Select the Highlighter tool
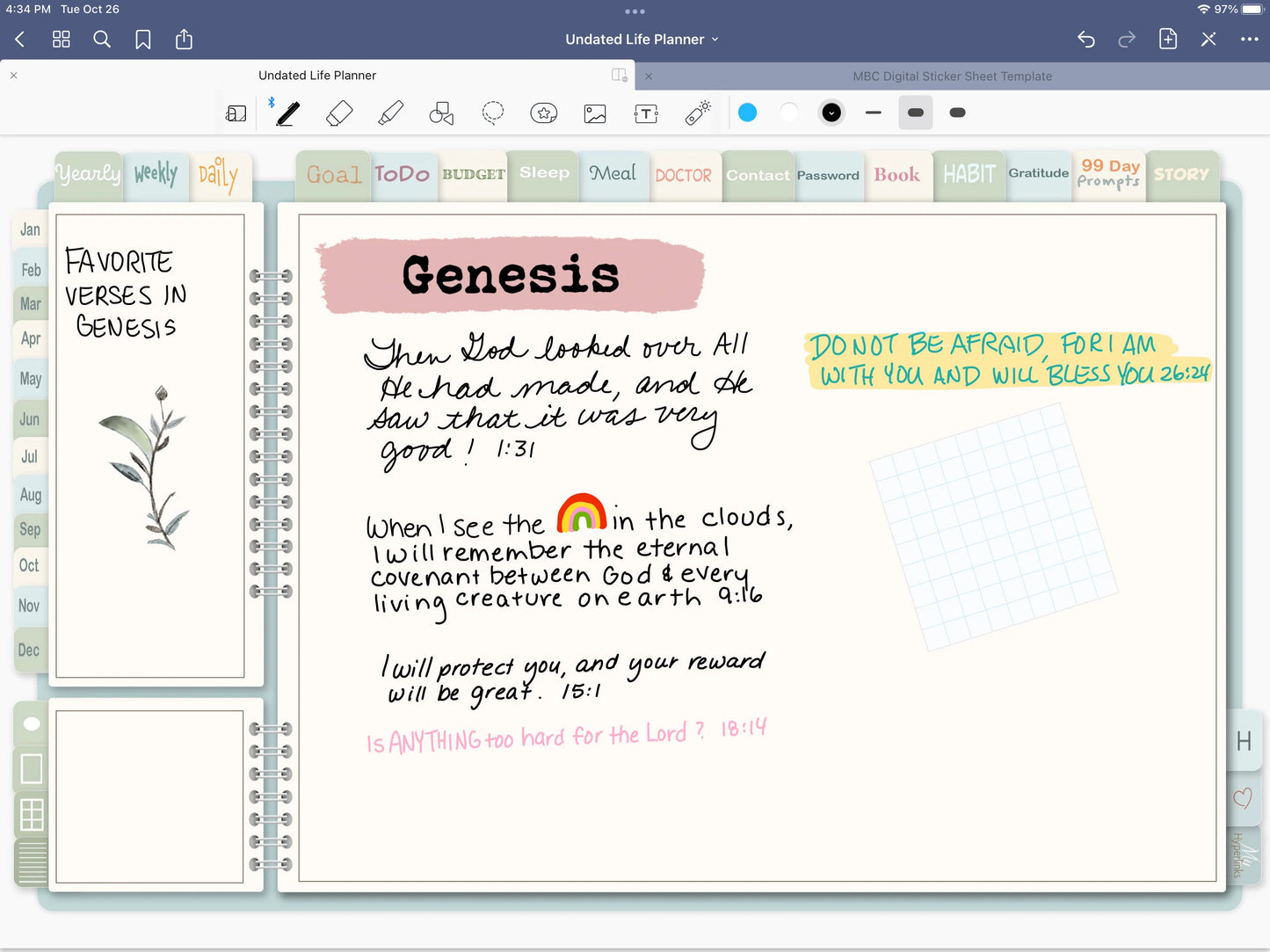The height and width of the screenshot is (952, 1270). tap(390, 113)
